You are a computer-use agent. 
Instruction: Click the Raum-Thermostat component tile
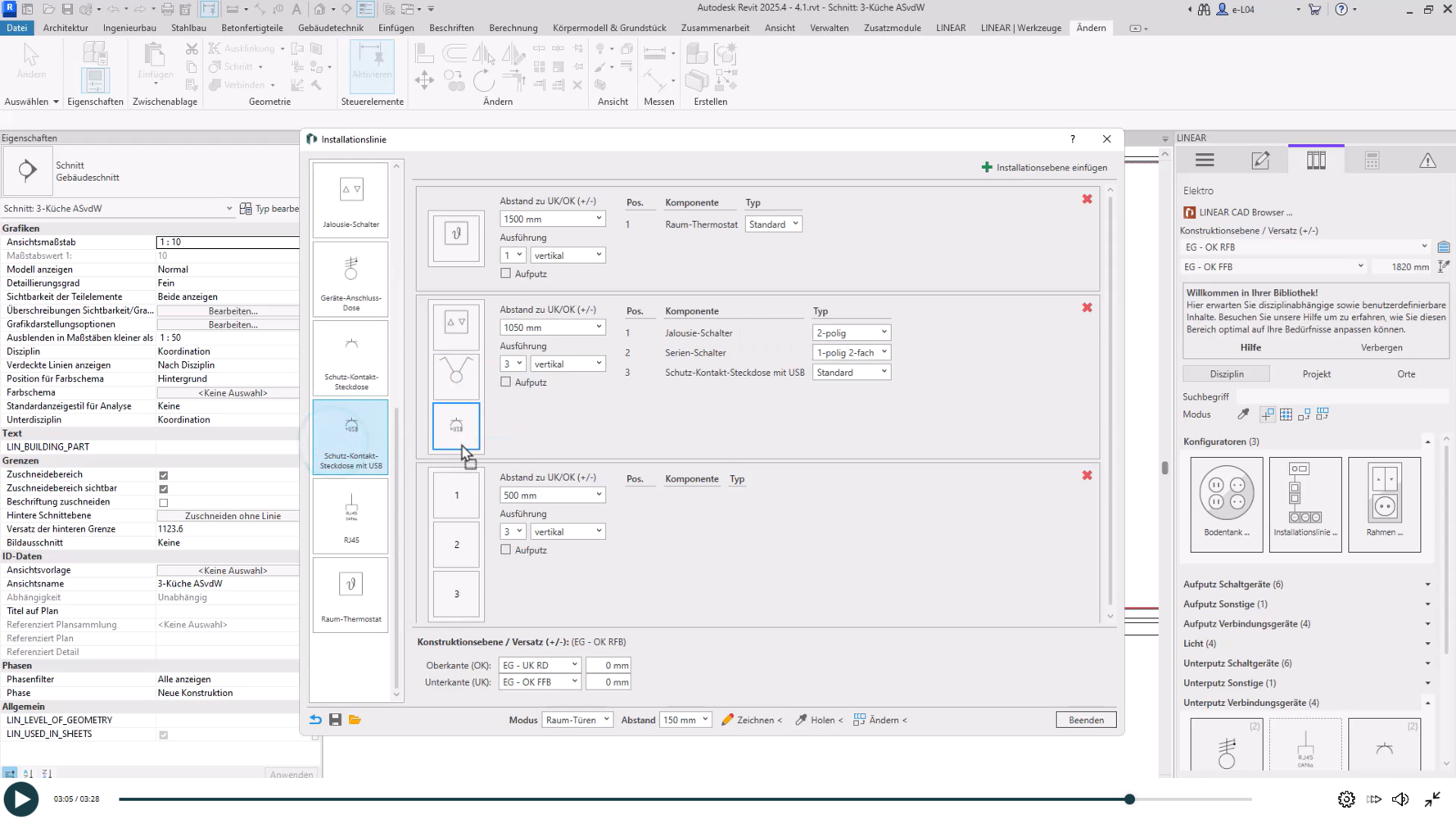pyautogui.click(x=350, y=594)
